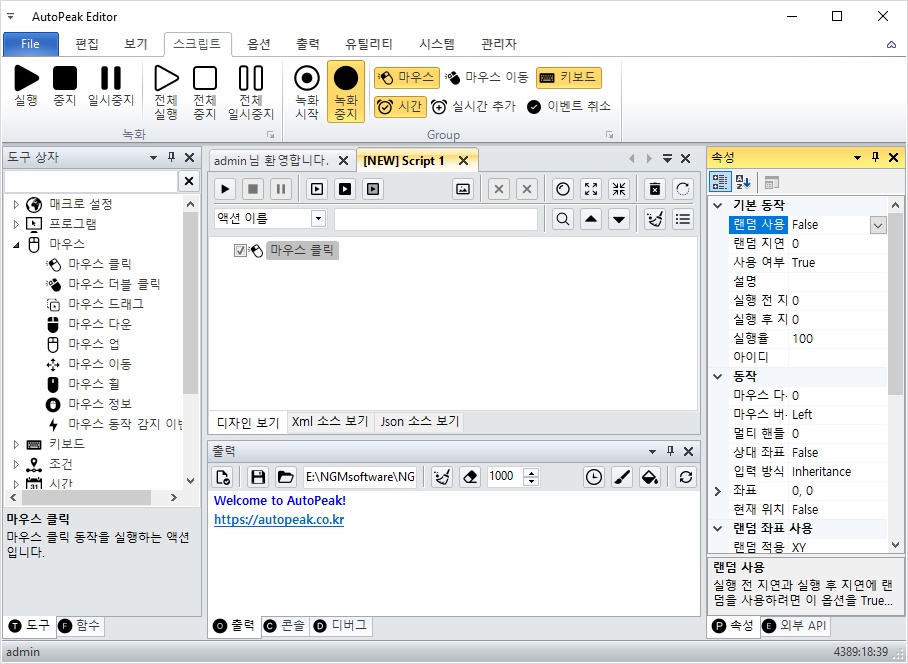Click the collapse-all arrows icon in script toolbar
908x664 pixels.
coord(619,189)
